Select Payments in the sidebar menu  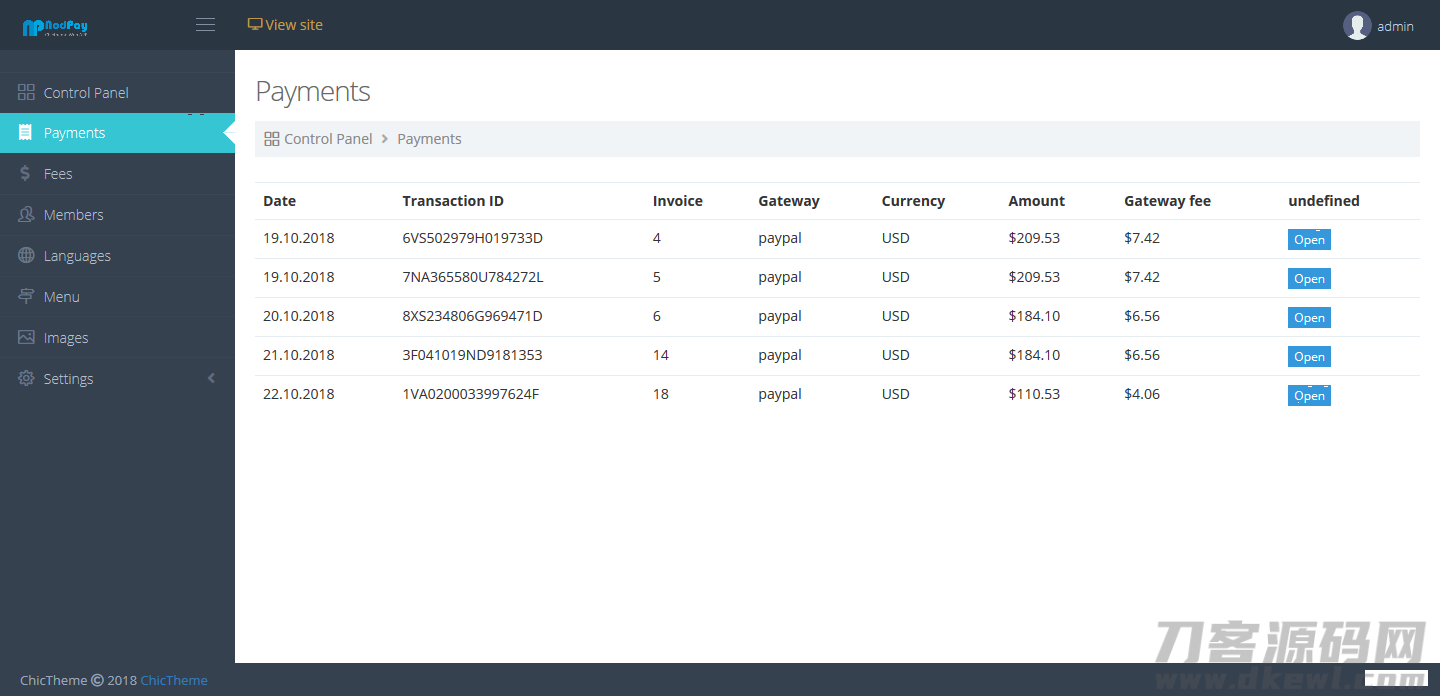pos(74,133)
